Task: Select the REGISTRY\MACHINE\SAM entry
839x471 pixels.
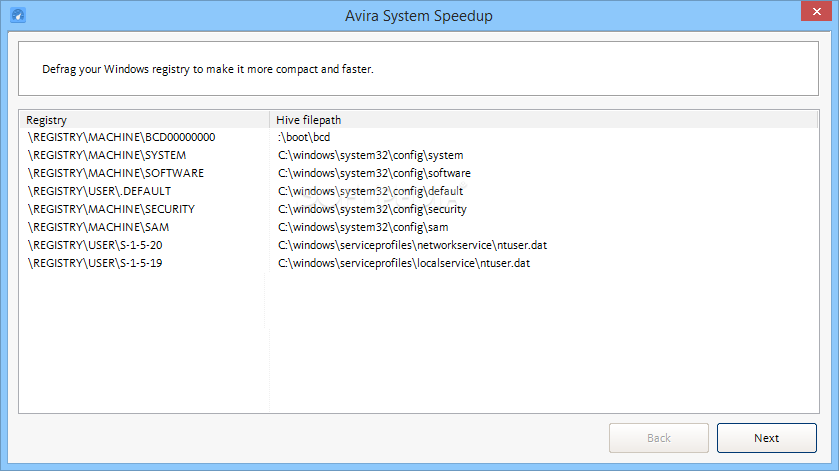Action: pos(98,227)
